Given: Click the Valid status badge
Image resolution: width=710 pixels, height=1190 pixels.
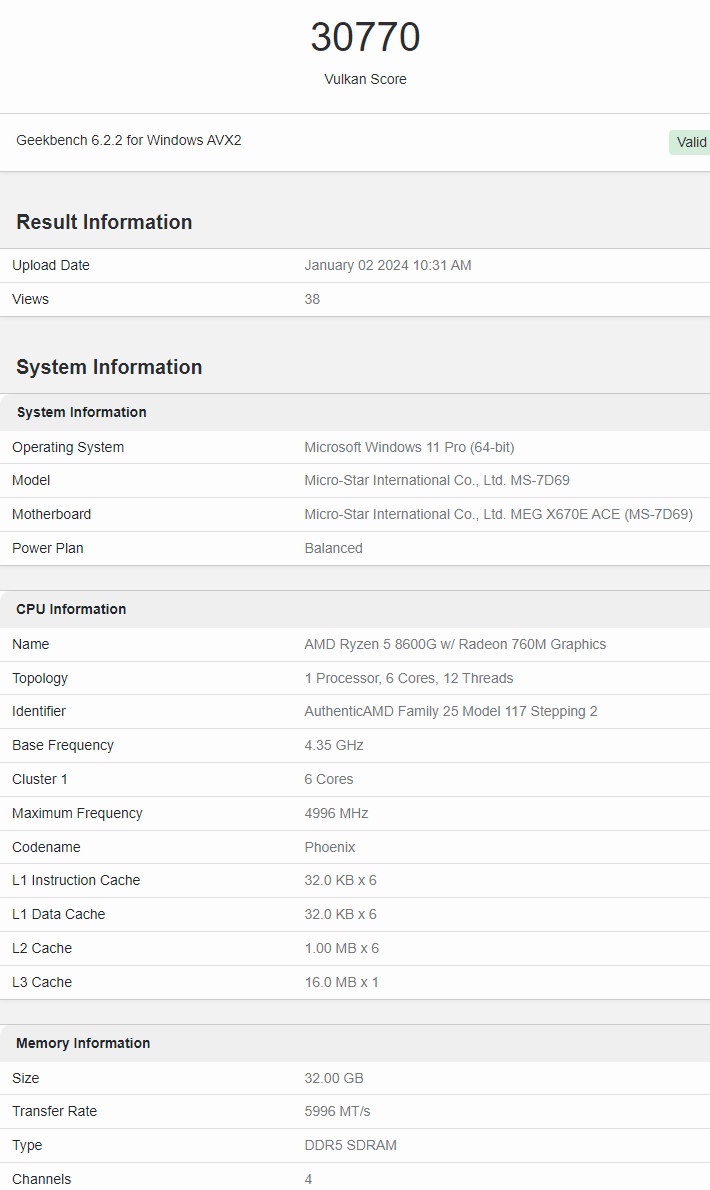Looking at the screenshot, I should [690, 142].
